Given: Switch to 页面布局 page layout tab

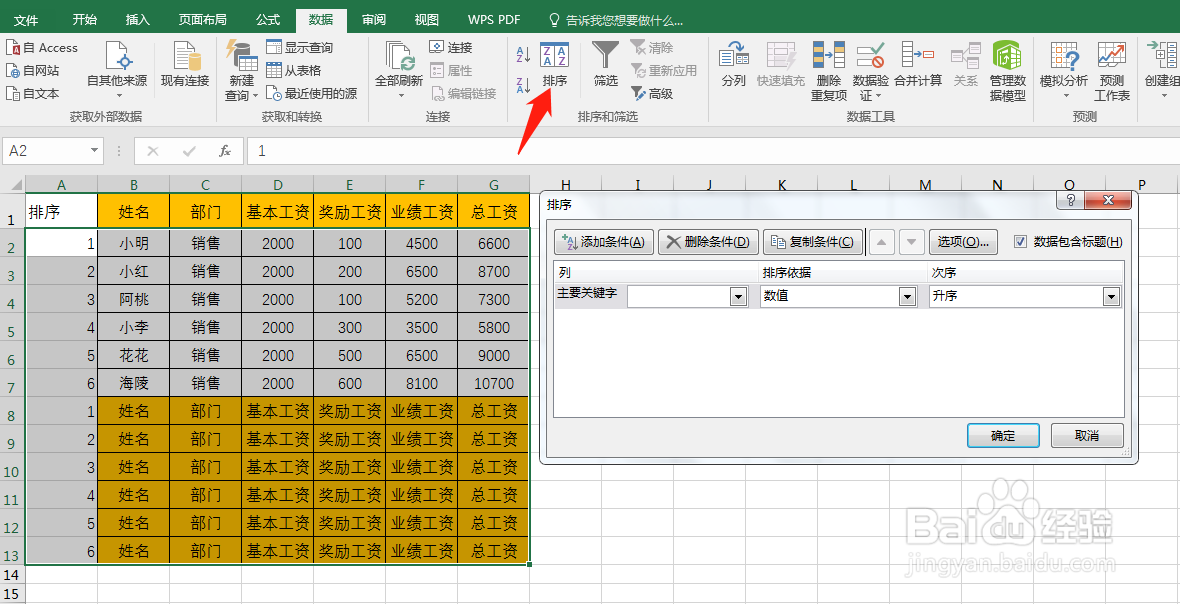Looking at the screenshot, I should [202, 20].
